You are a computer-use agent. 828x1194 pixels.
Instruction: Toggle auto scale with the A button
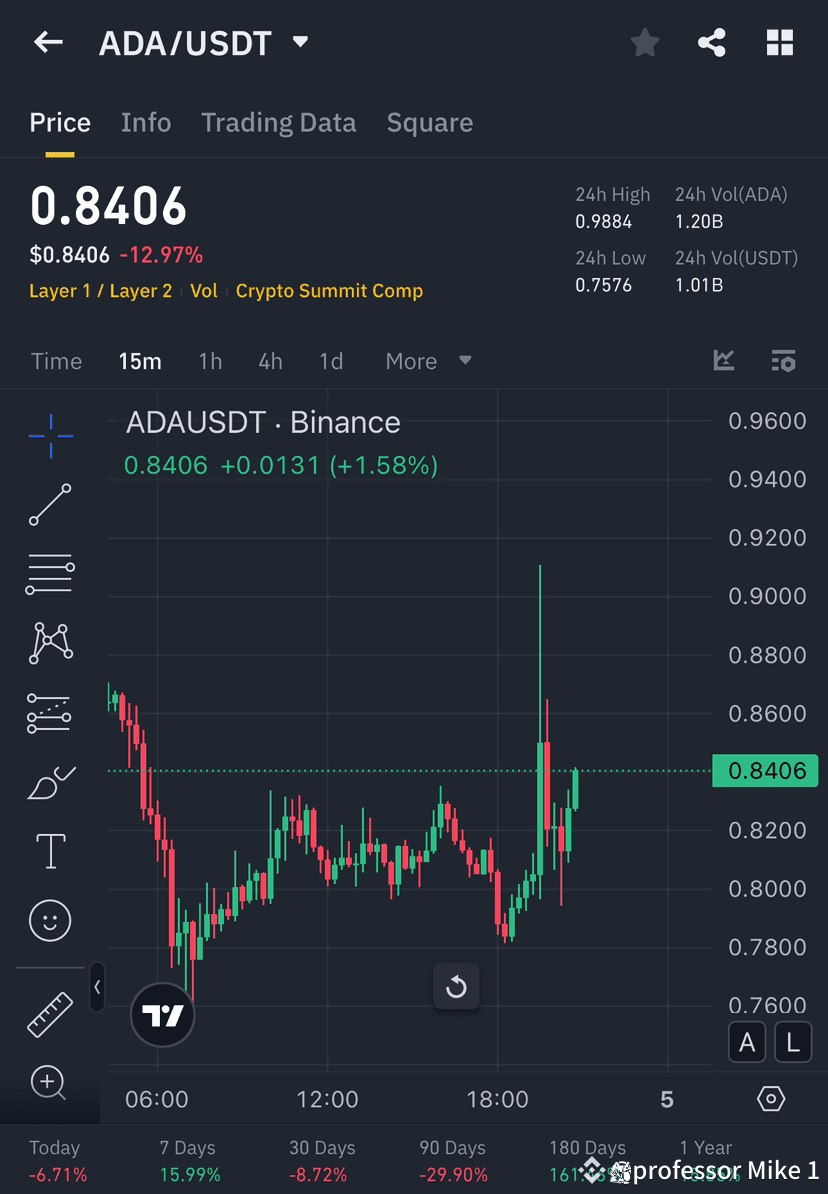coord(747,1042)
